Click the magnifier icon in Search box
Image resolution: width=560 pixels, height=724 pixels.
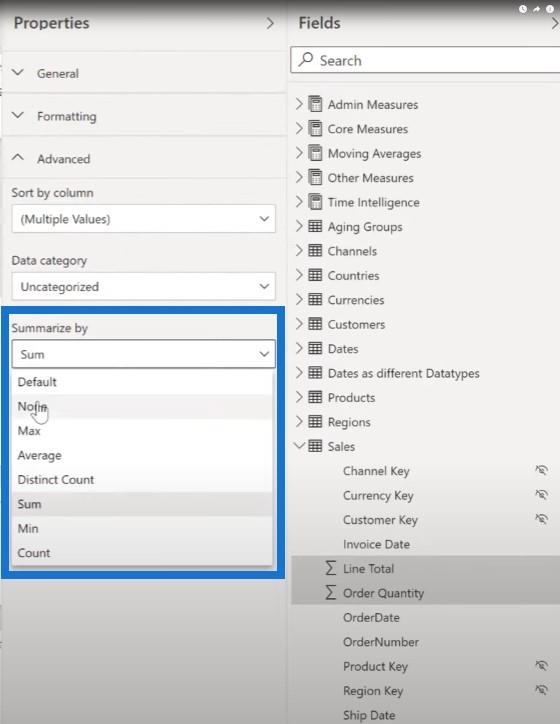(306, 59)
